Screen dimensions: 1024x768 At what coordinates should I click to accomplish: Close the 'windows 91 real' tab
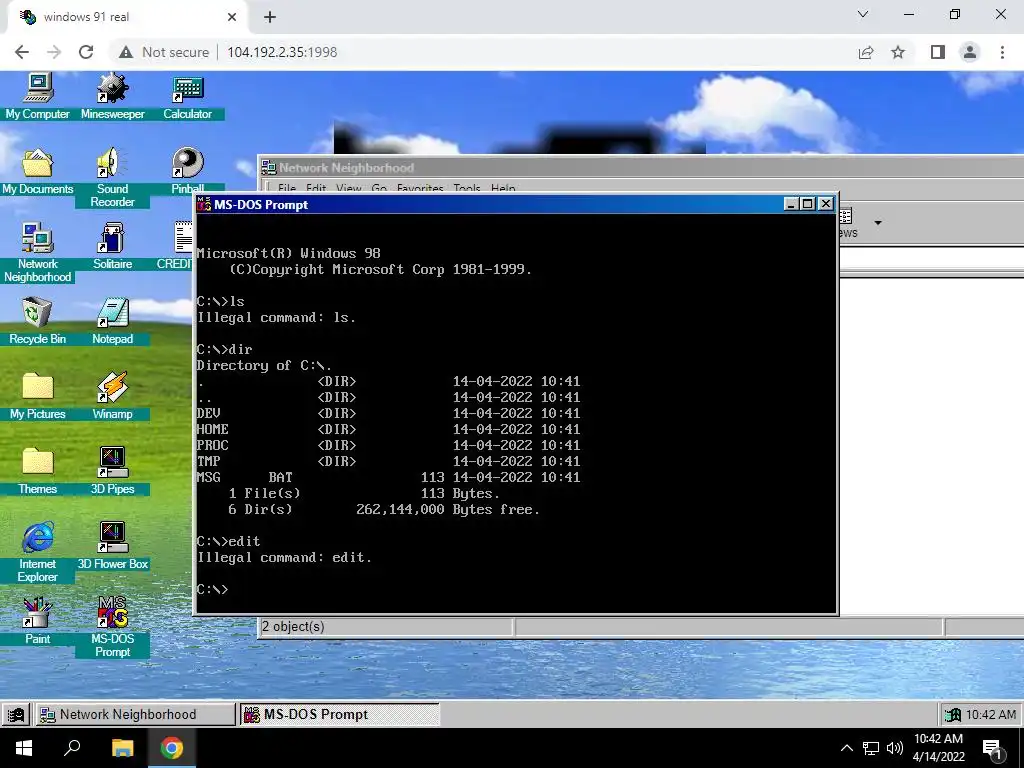[x=232, y=17]
